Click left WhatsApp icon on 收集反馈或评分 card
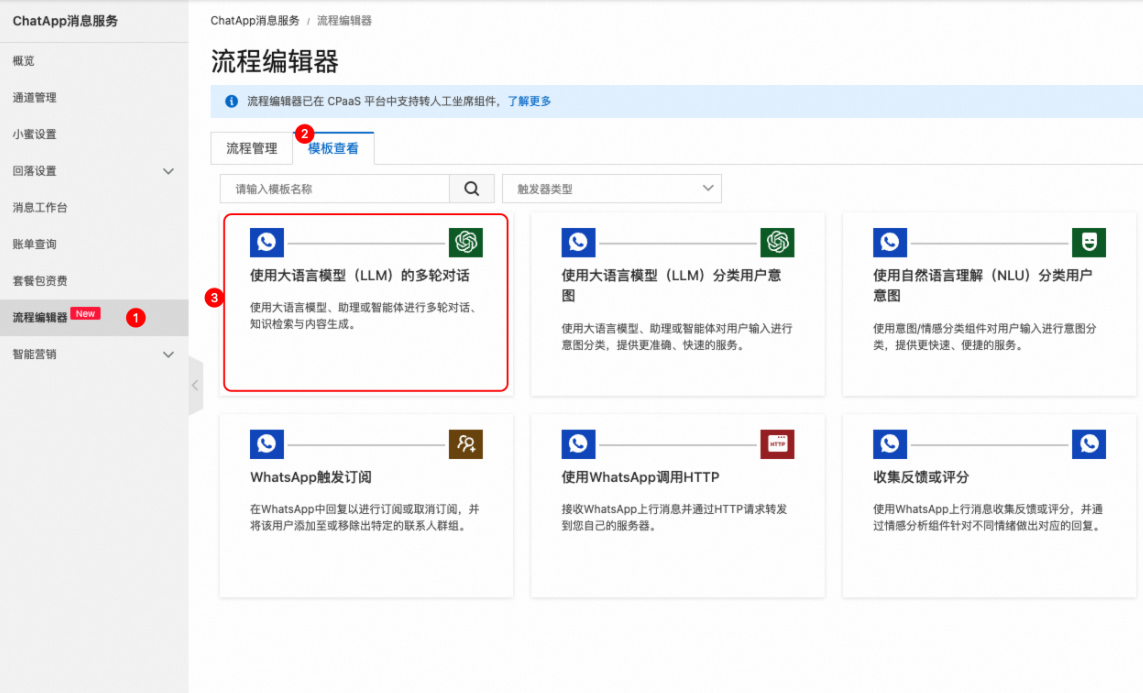 890,444
